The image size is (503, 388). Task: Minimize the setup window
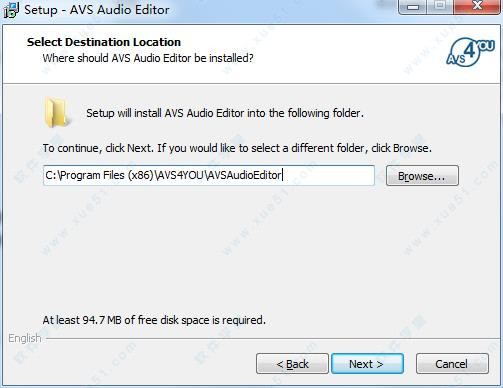pos(413,7)
